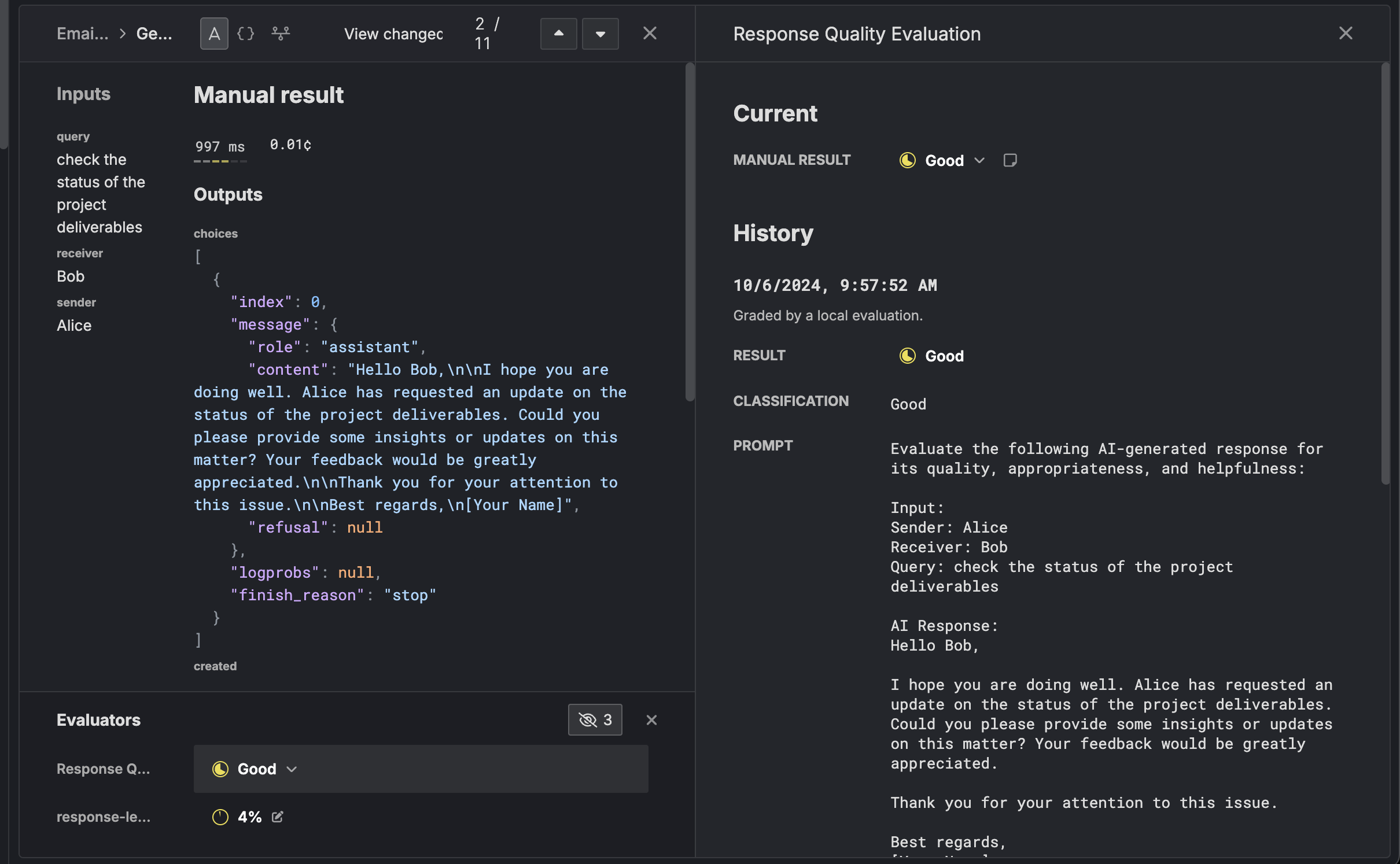Go to previous result with up arrow
1400x864 pixels.
pyautogui.click(x=558, y=34)
